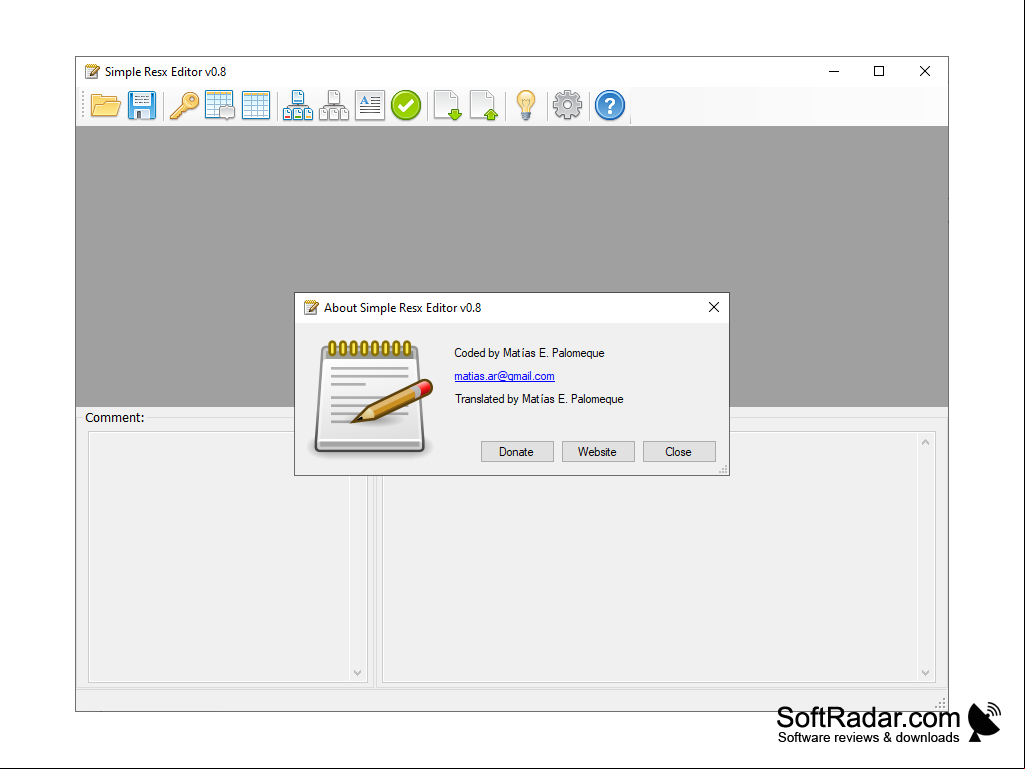Viewport: 1025px width, 769px height.
Task: Click the main window title bar app icon
Action: [x=93, y=71]
